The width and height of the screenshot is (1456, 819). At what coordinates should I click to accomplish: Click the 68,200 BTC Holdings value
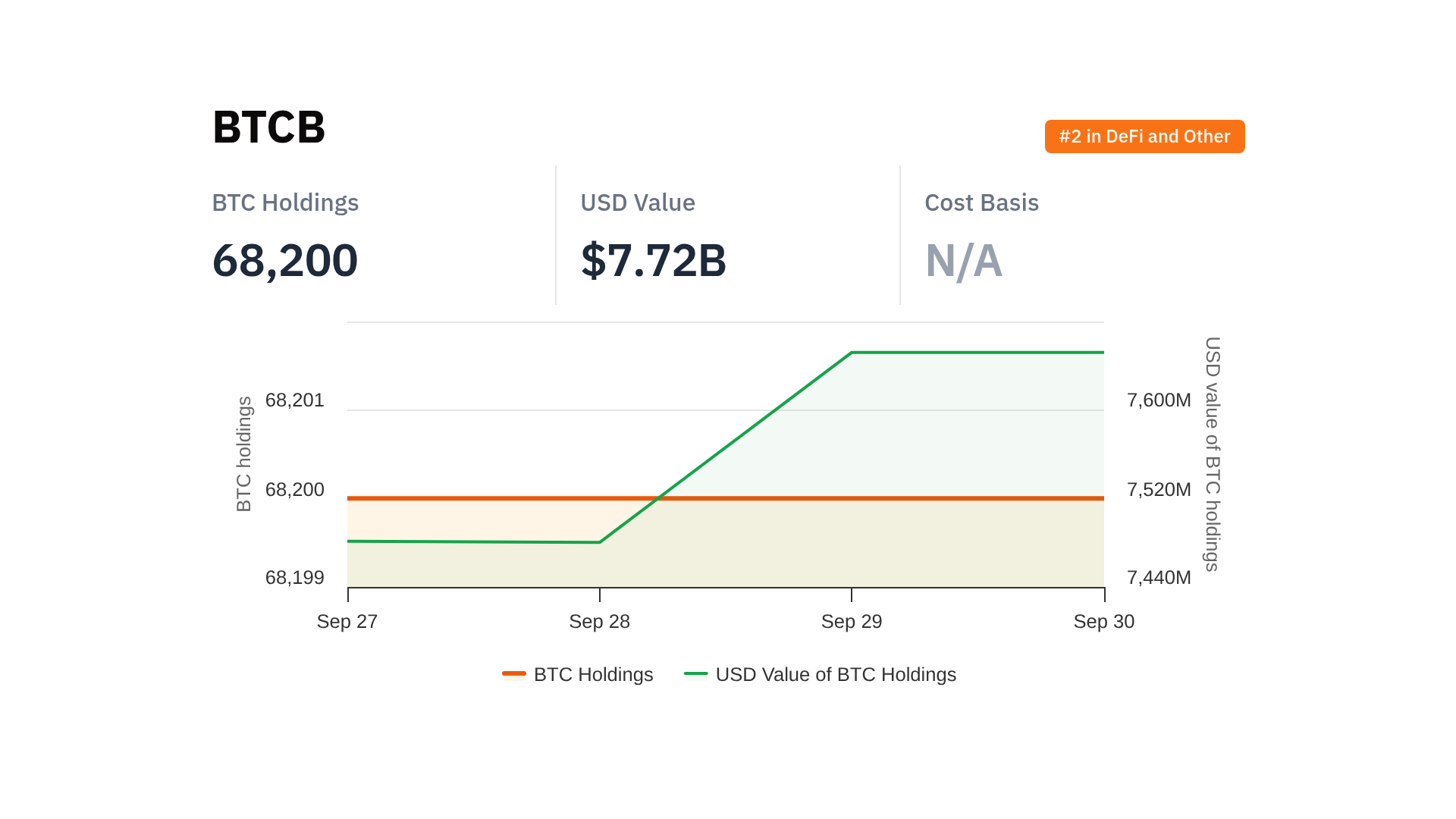pyautogui.click(x=284, y=260)
